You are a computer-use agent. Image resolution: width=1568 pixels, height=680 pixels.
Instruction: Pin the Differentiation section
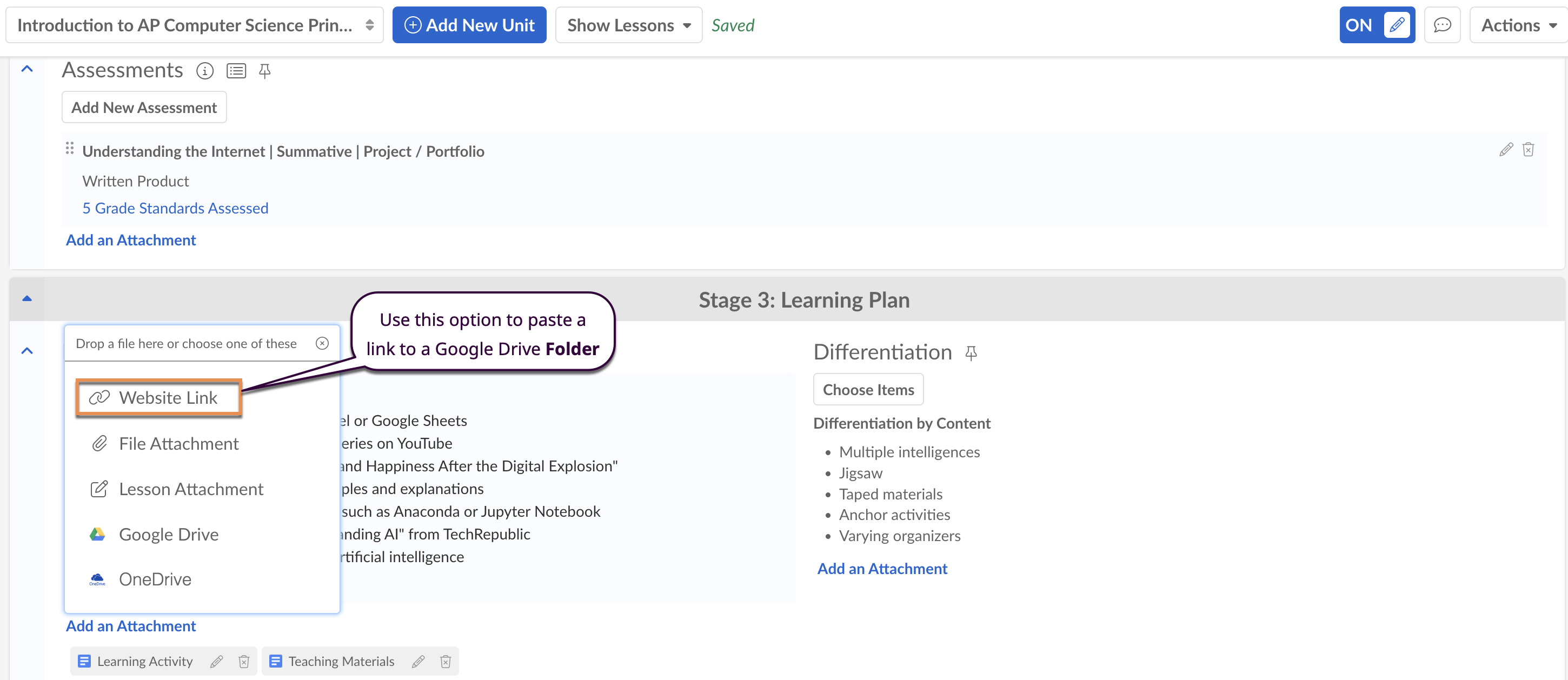tap(971, 353)
